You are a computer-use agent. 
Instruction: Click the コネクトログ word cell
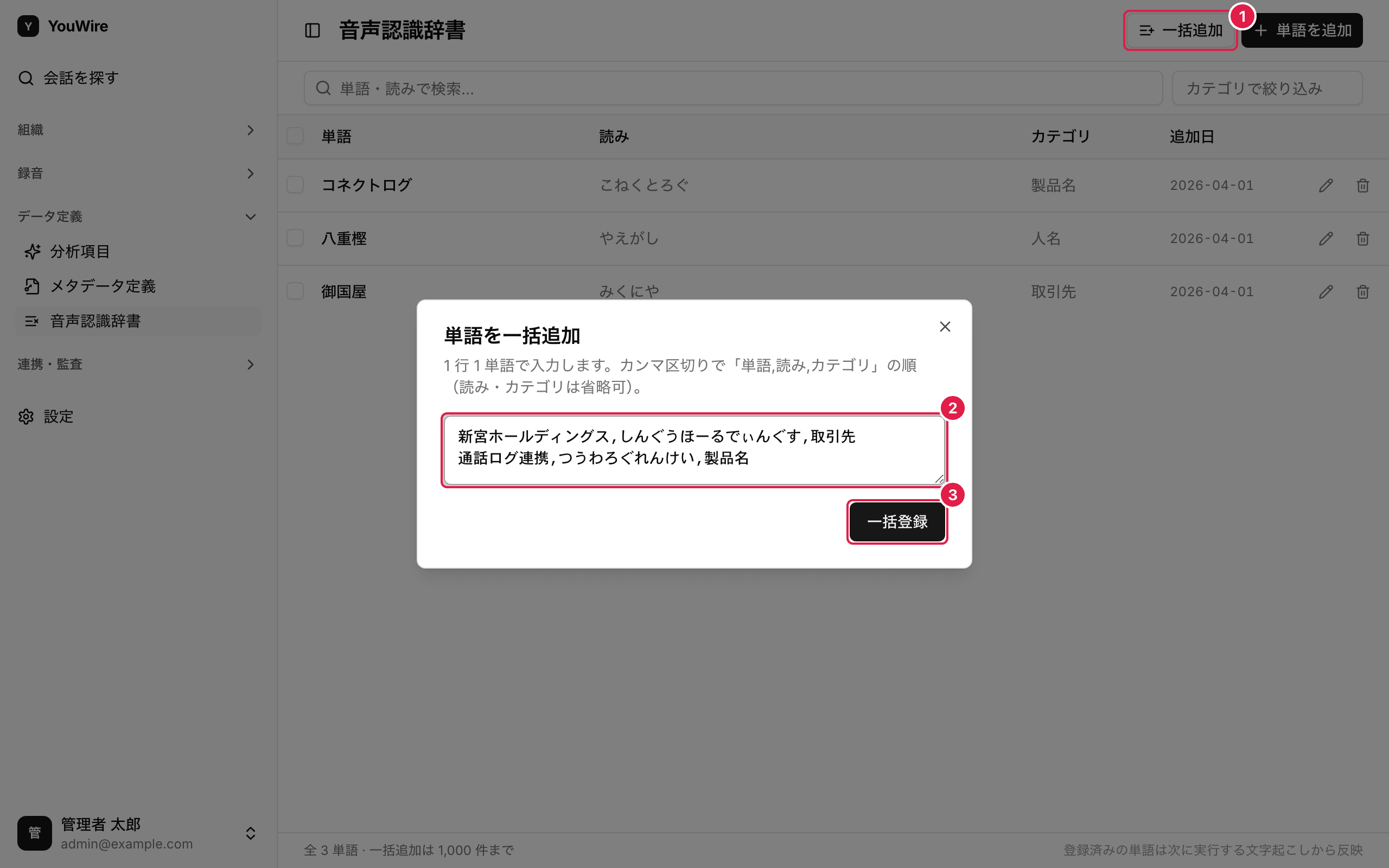tap(366, 186)
